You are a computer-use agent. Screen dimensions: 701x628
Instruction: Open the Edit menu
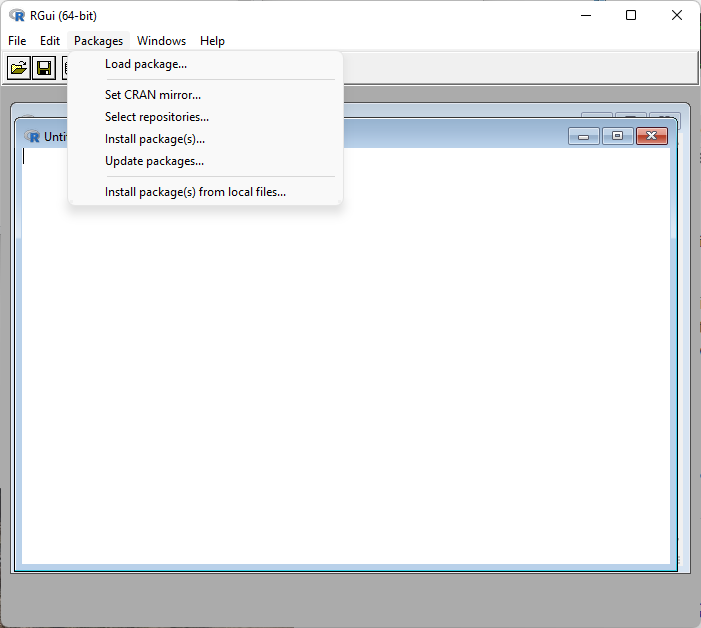click(x=50, y=41)
